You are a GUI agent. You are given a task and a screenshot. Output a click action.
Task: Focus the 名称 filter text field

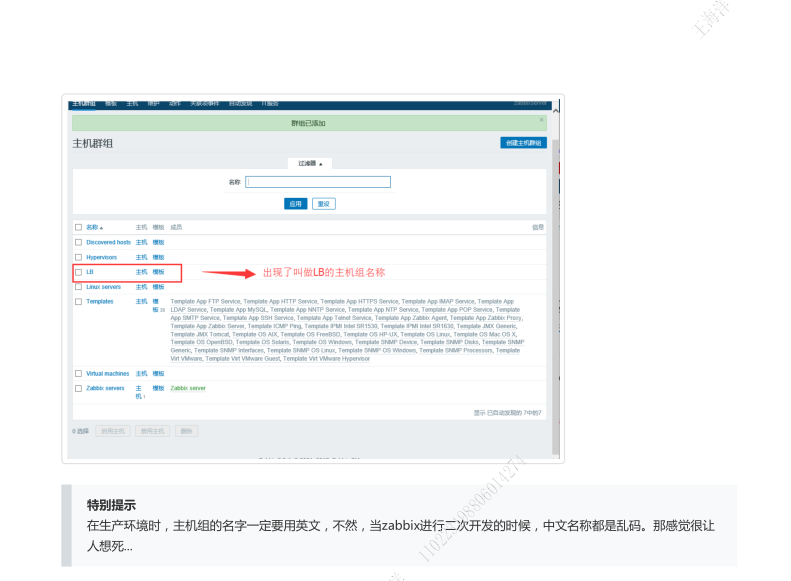click(x=318, y=182)
